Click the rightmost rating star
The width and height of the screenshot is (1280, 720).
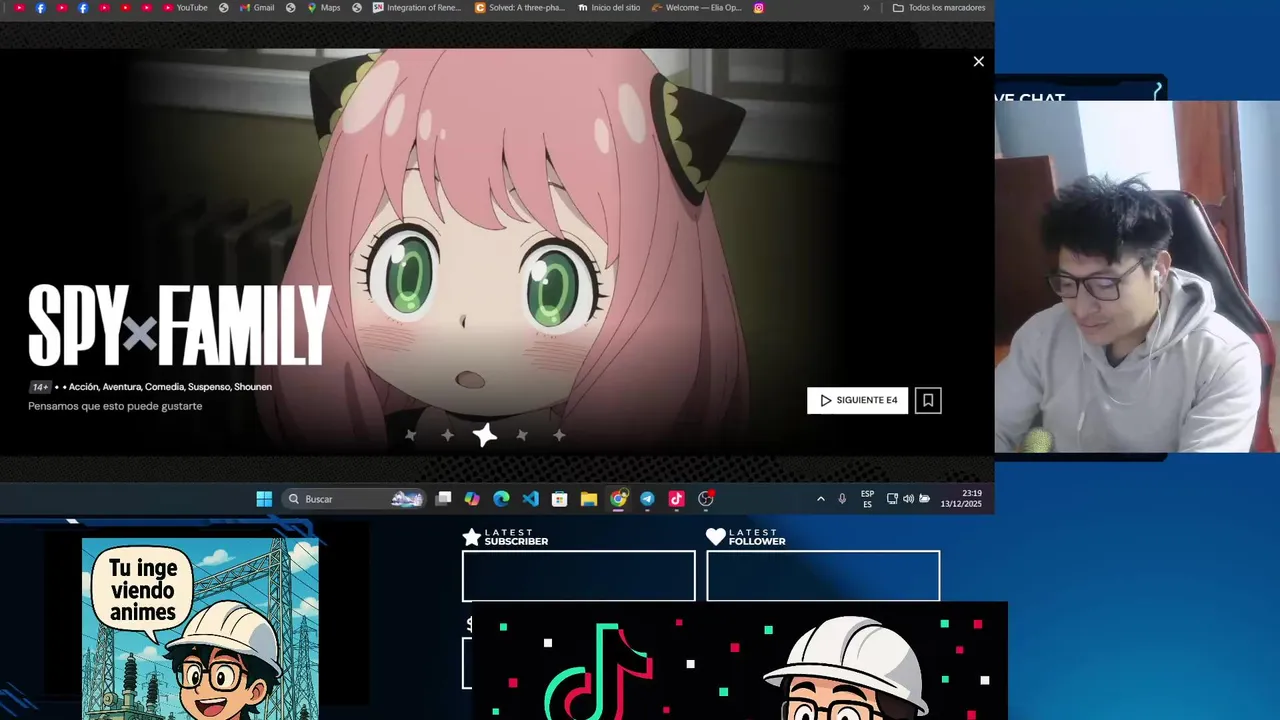(559, 435)
